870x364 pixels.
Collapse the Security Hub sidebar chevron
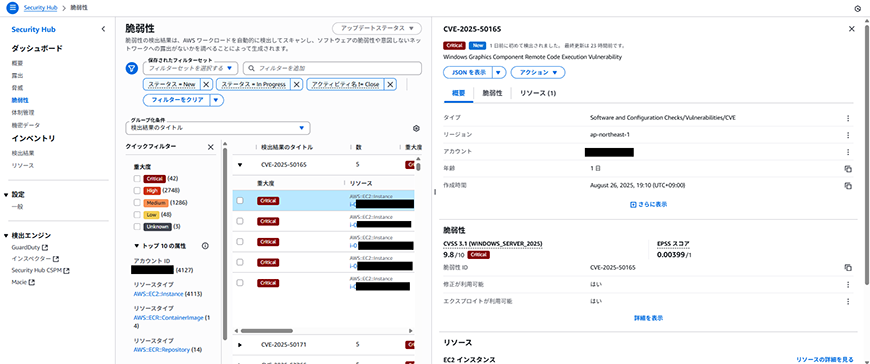[103, 29]
